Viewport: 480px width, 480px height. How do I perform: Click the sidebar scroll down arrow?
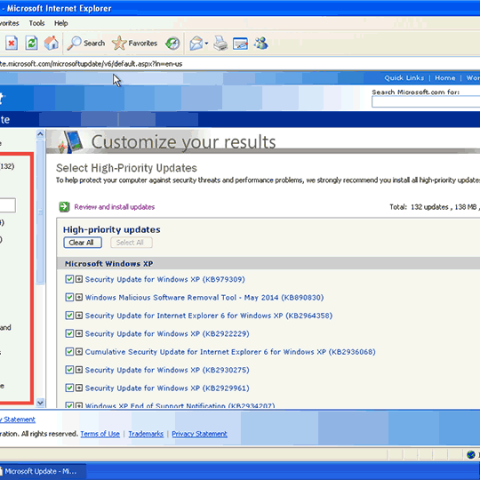pyautogui.click(x=40, y=402)
